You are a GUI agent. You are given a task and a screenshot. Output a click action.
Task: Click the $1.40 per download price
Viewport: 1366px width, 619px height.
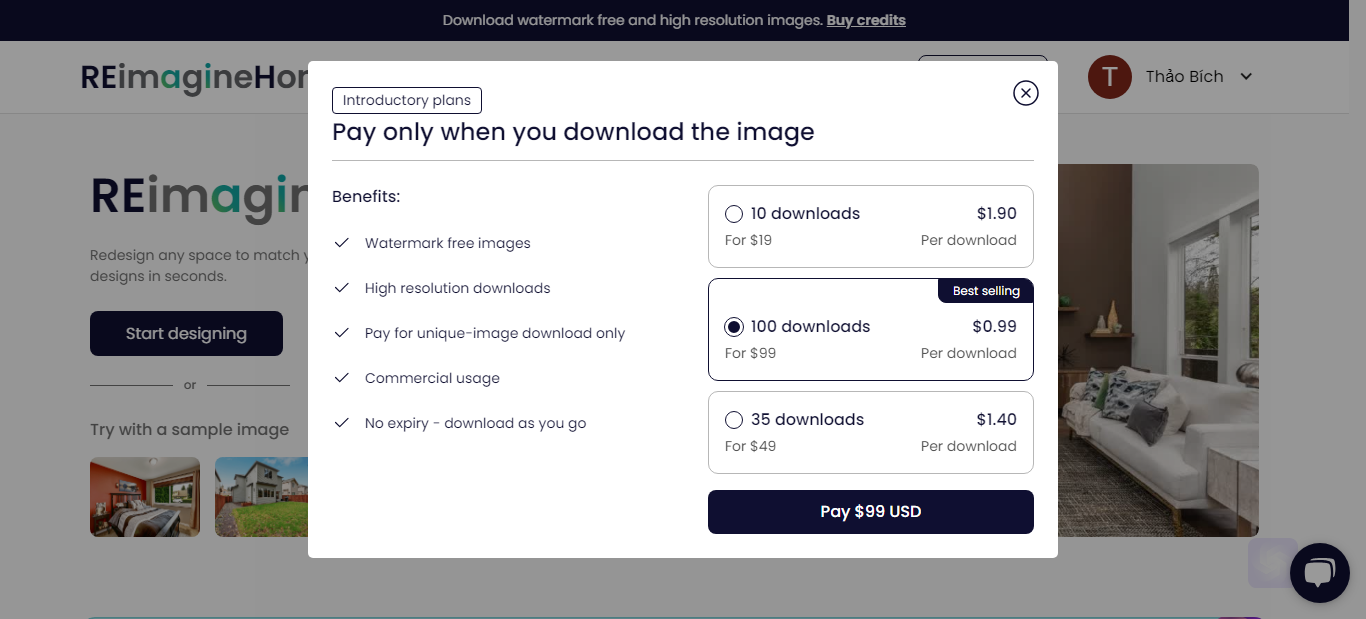point(996,419)
